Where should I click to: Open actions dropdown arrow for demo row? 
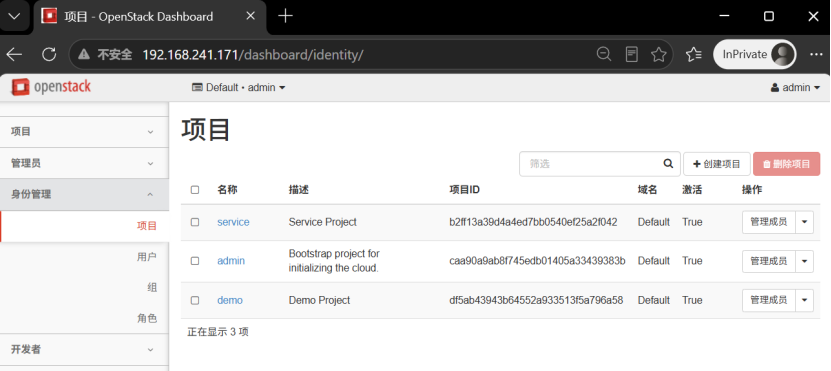pos(805,300)
